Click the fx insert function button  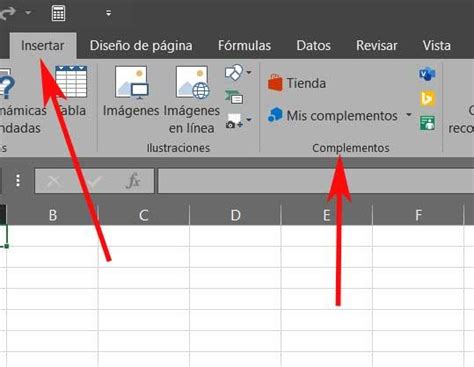coord(133,181)
